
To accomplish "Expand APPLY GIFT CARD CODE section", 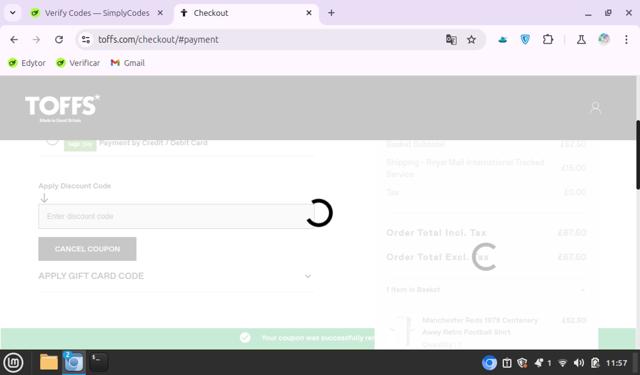I will tap(175, 276).
